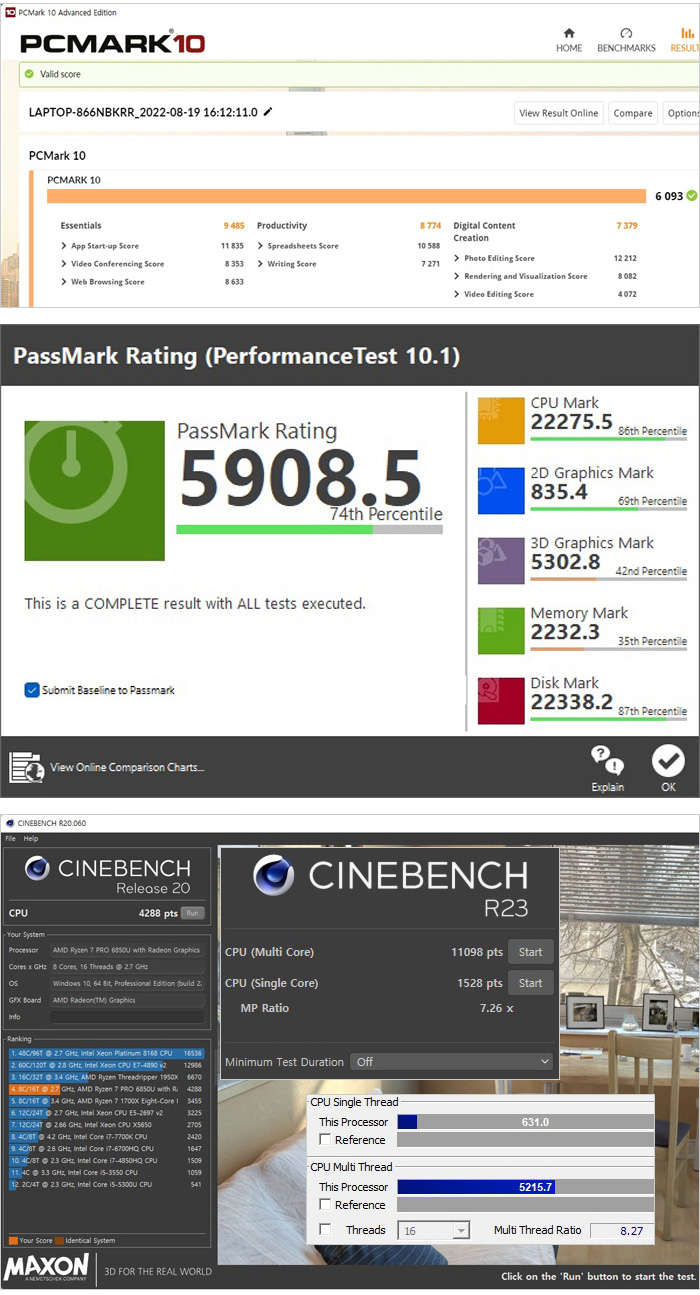Click the orange PCMARK 10 score bar

pos(346,196)
